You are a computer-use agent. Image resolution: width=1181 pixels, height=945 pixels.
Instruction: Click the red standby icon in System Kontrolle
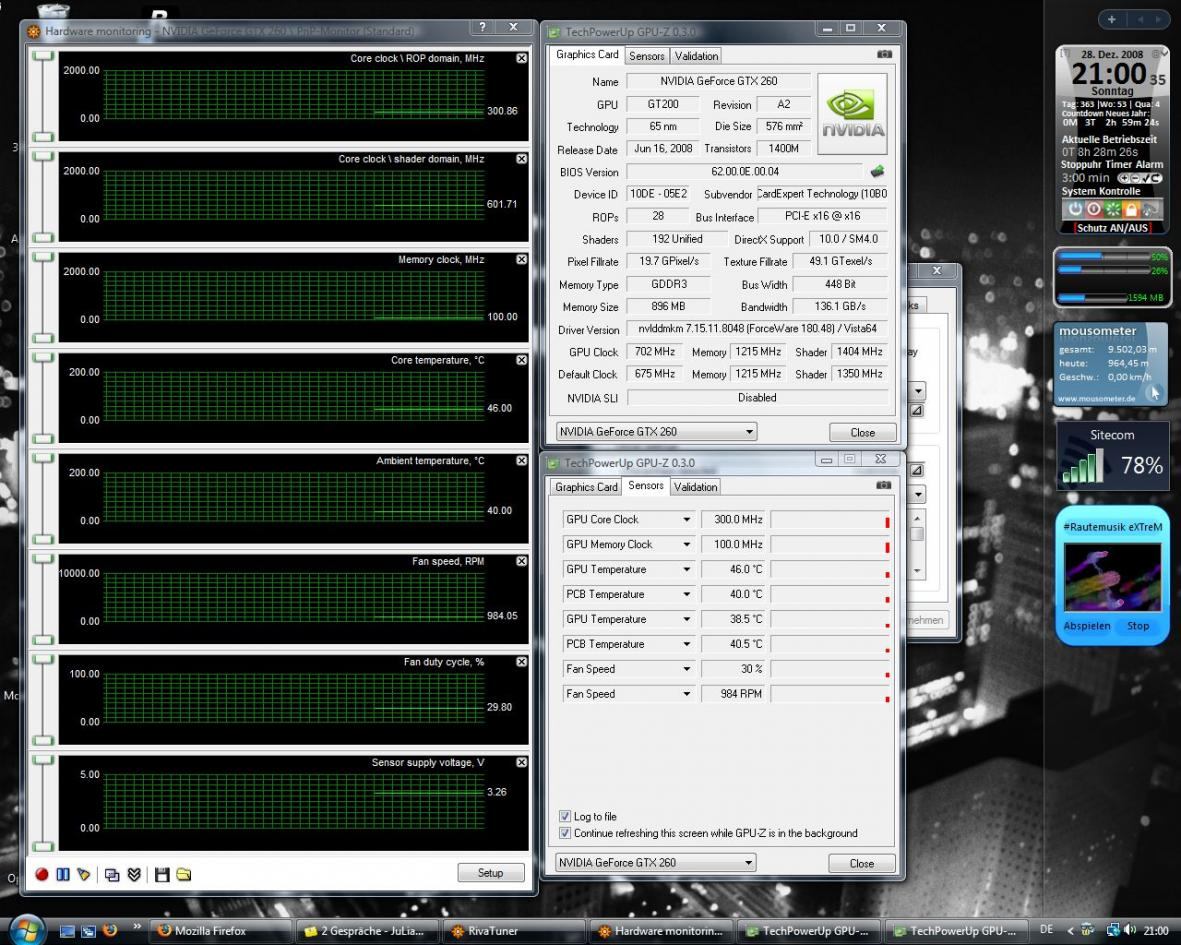1094,209
